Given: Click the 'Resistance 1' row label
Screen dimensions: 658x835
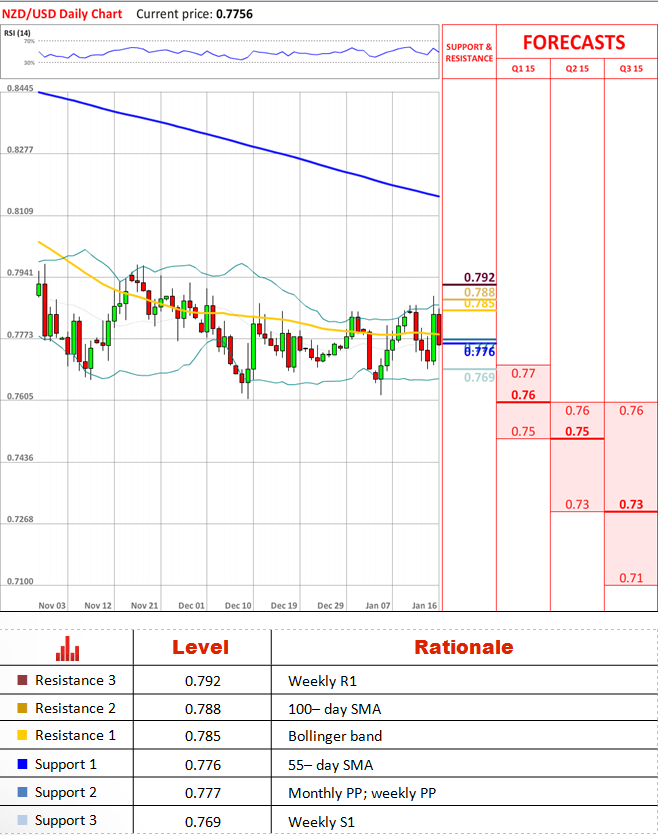Looking at the screenshot, I should (x=75, y=735).
